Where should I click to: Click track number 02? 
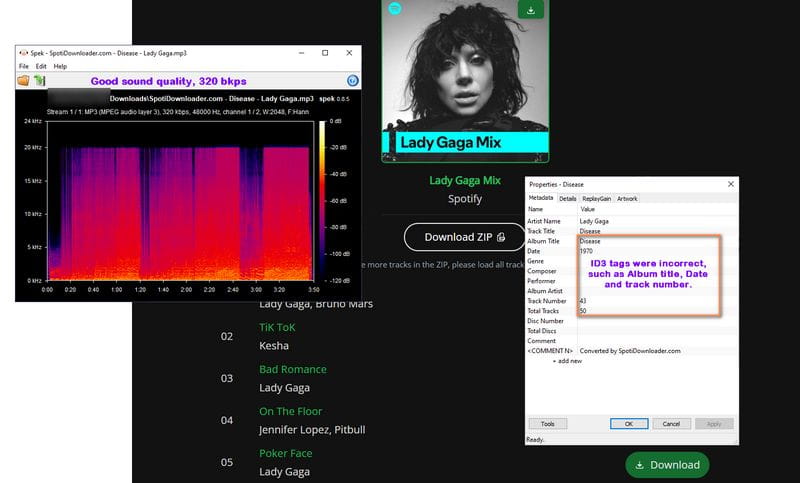pyautogui.click(x=227, y=337)
